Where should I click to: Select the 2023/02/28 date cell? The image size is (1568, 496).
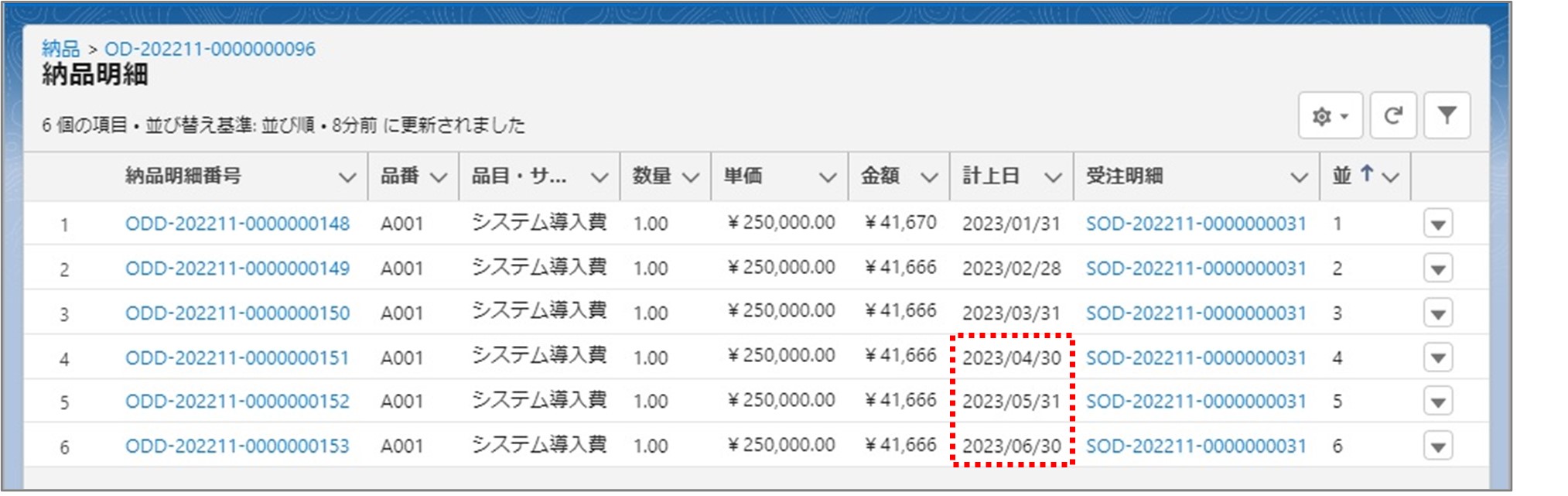click(x=1011, y=269)
